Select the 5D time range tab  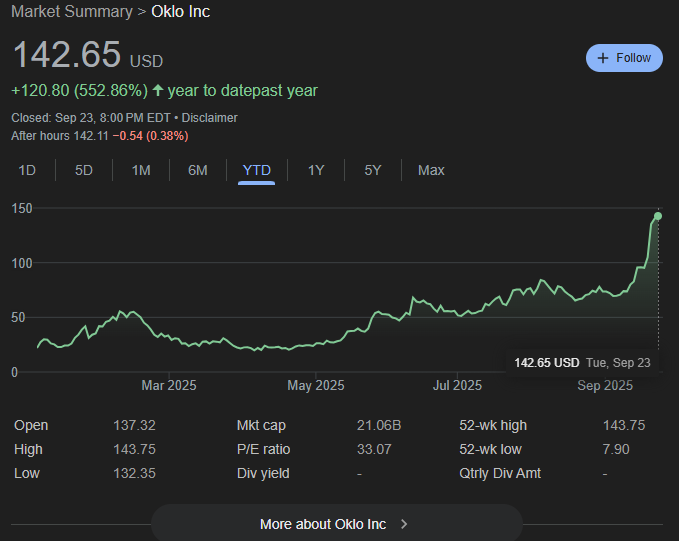pyautogui.click(x=84, y=170)
